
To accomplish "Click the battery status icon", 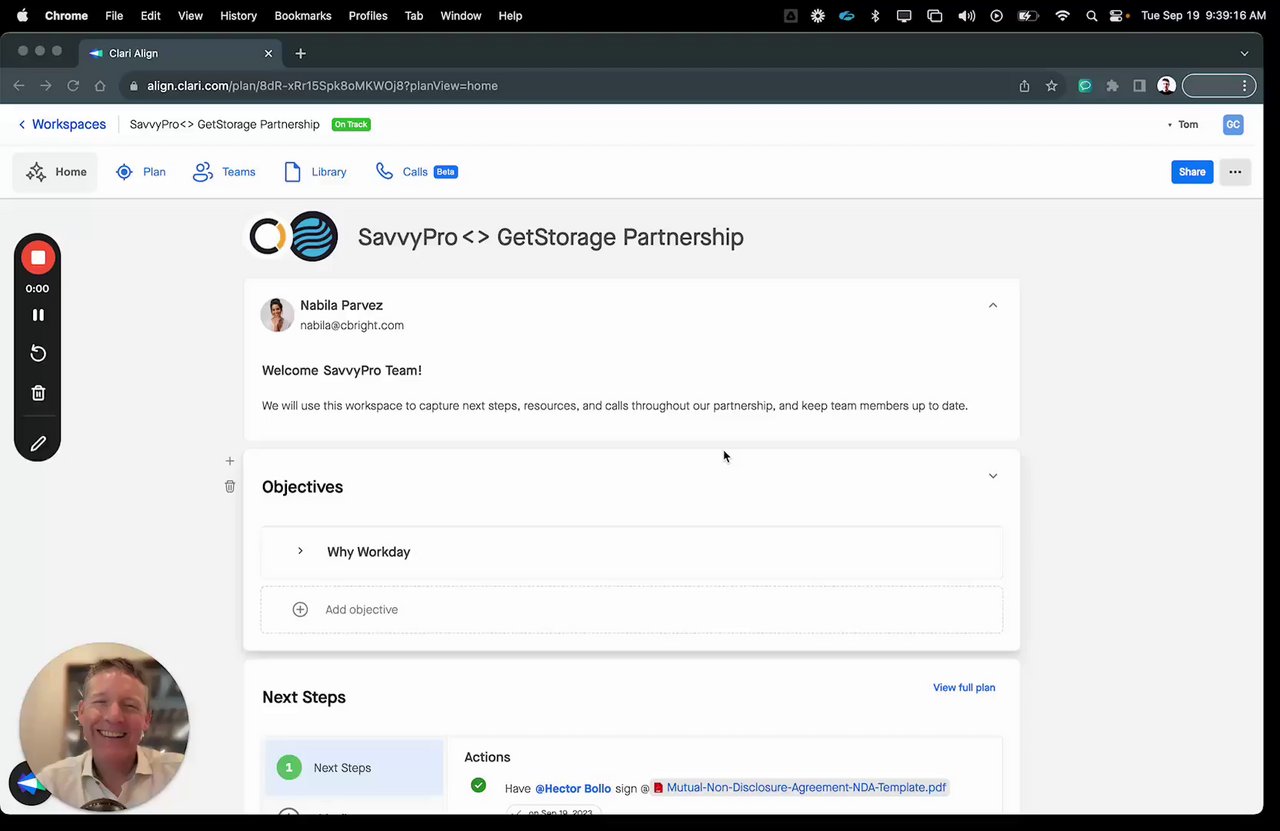I will [x=1028, y=16].
